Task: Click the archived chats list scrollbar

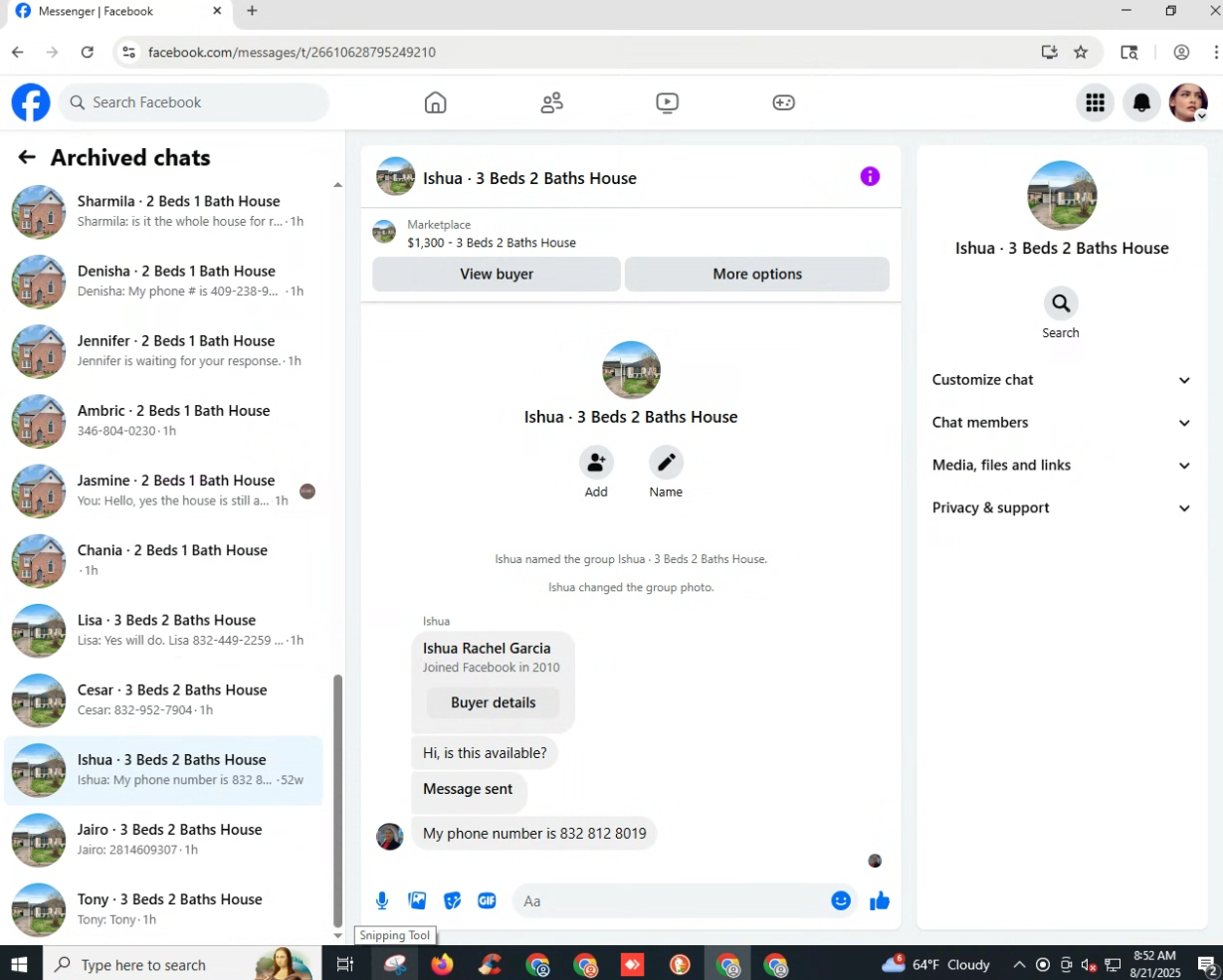Action: pos(337,801)
